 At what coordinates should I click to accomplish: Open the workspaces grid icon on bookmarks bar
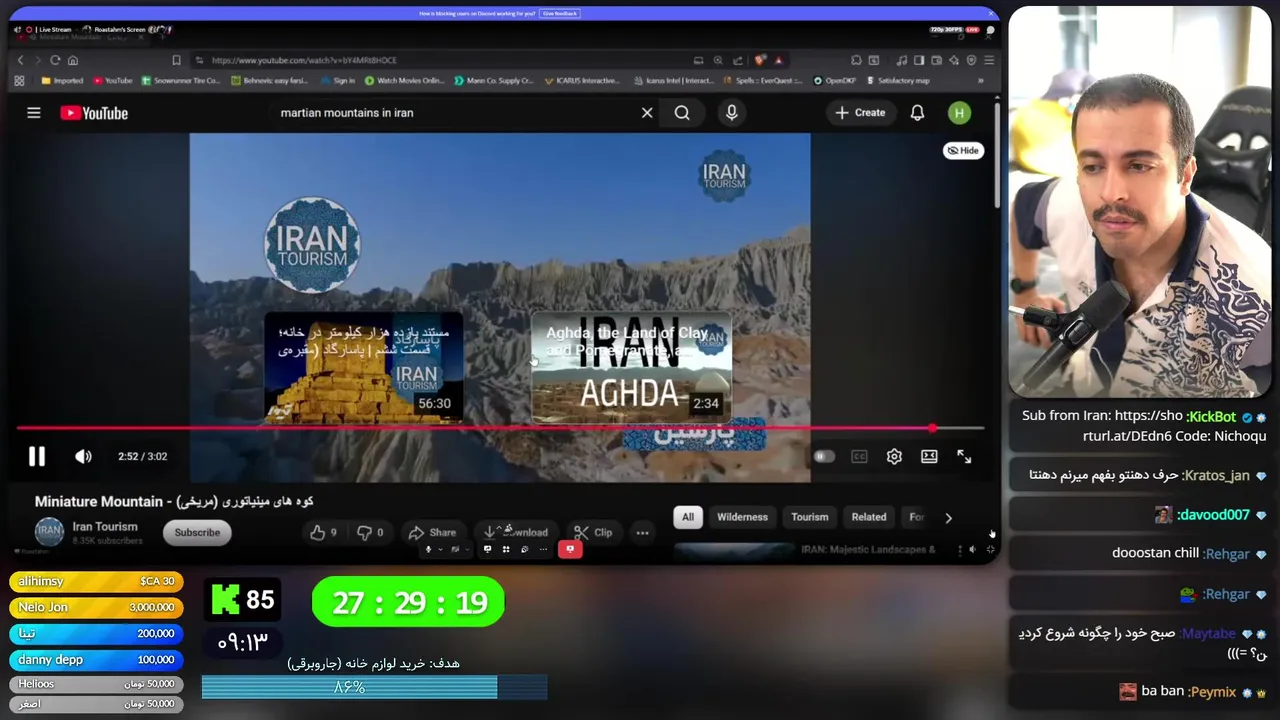pyautogui.click(x=20, y=81)
